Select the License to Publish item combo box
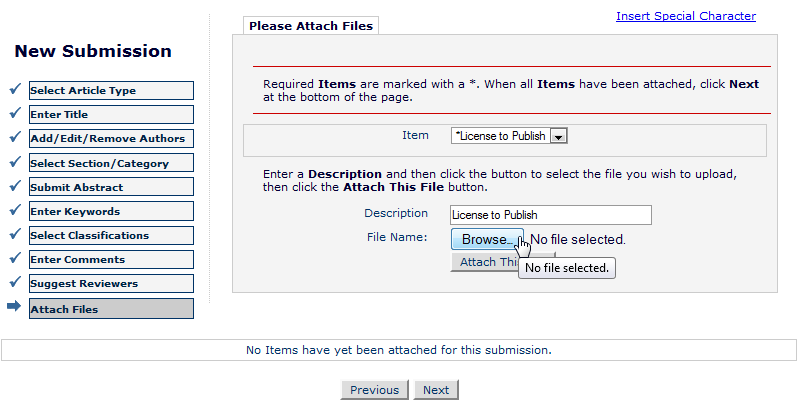Image resolution: width=804 pixels, height=414 pixels. click(509, 136)
